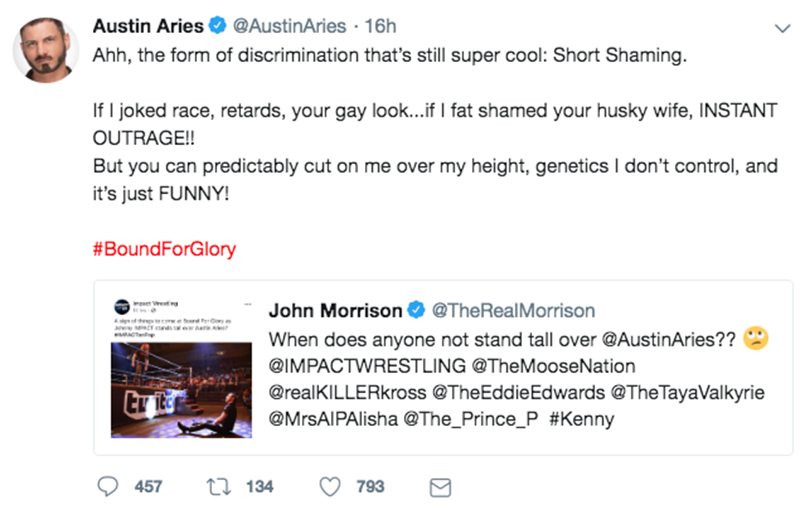Open the #BoundForGlory hashtag
800x510 pixels.
pos(164,249)
